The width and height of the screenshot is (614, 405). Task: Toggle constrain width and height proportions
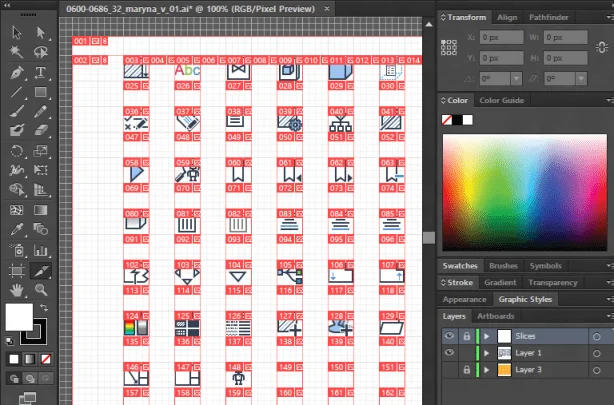(602, 48)
